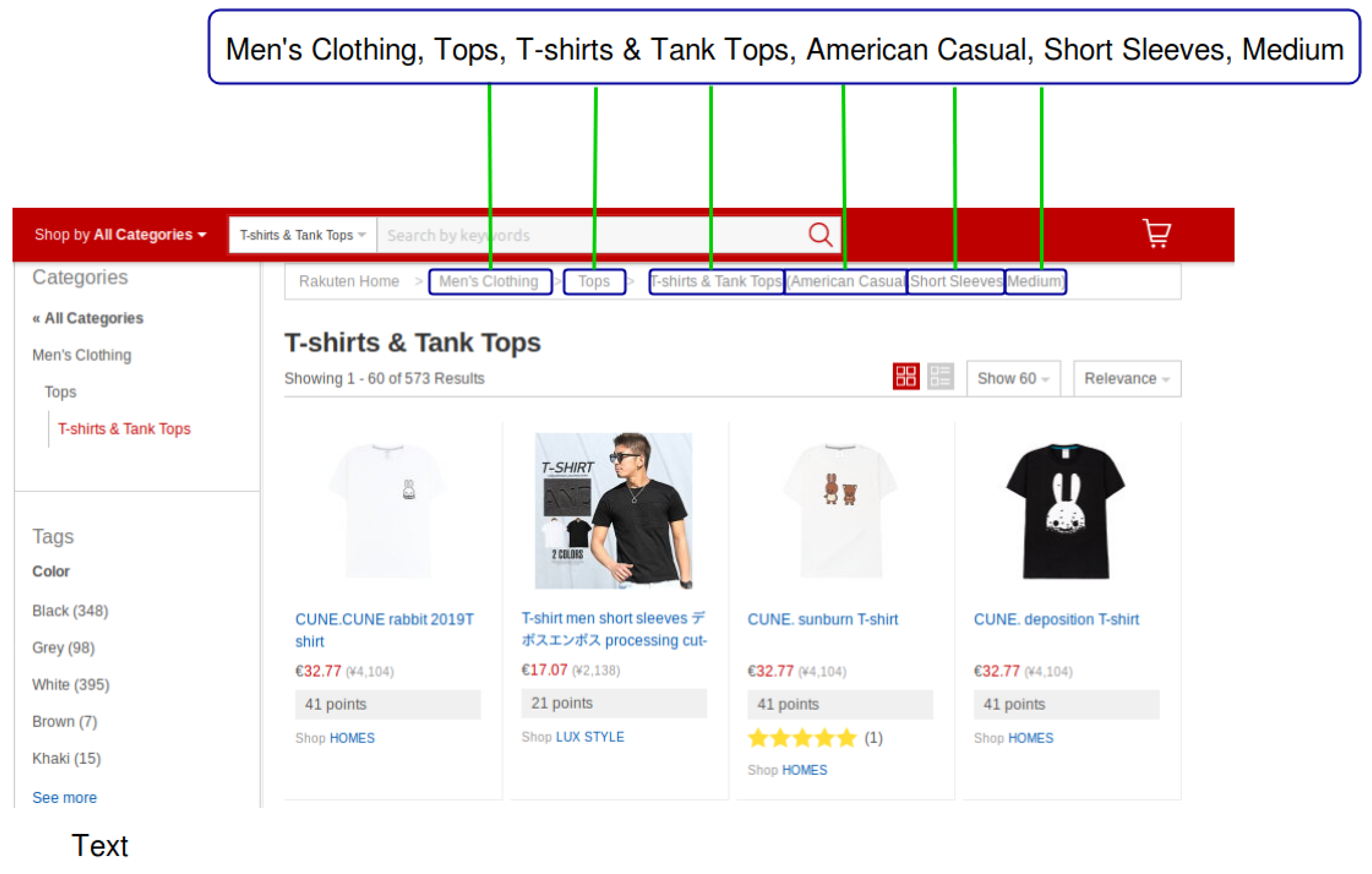
Task: Filter by White color tag
Action: 71,684
